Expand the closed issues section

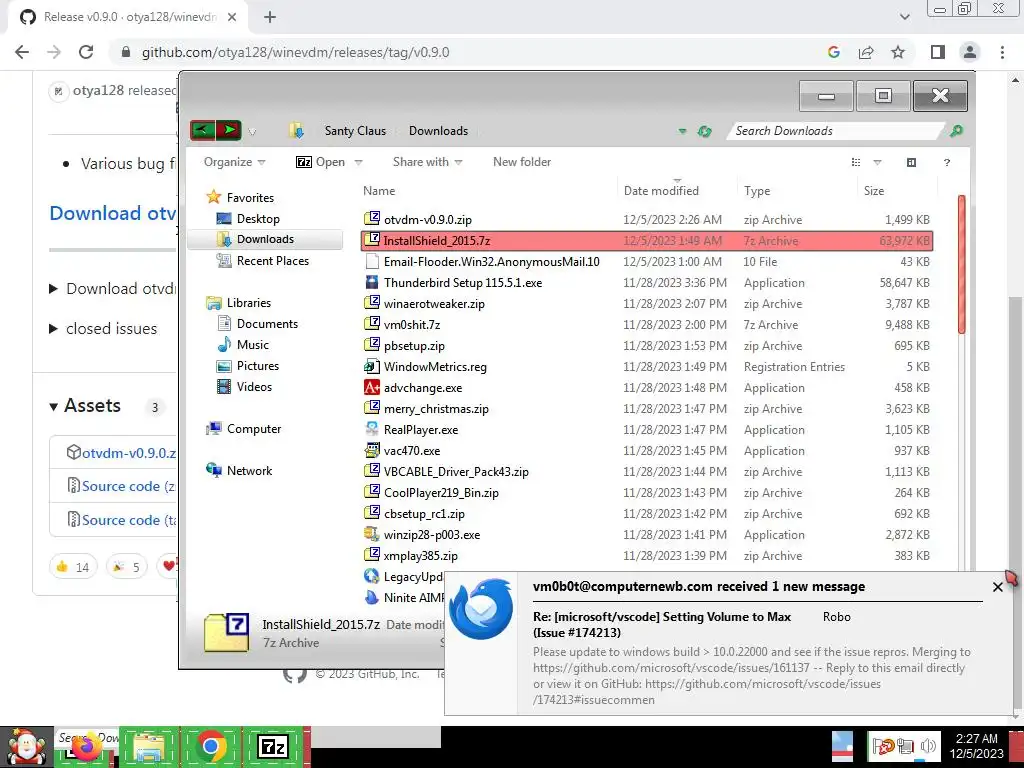pos(54,328)
